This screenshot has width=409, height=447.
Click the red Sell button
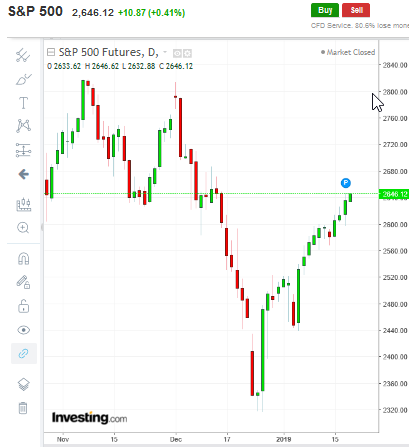356,10
